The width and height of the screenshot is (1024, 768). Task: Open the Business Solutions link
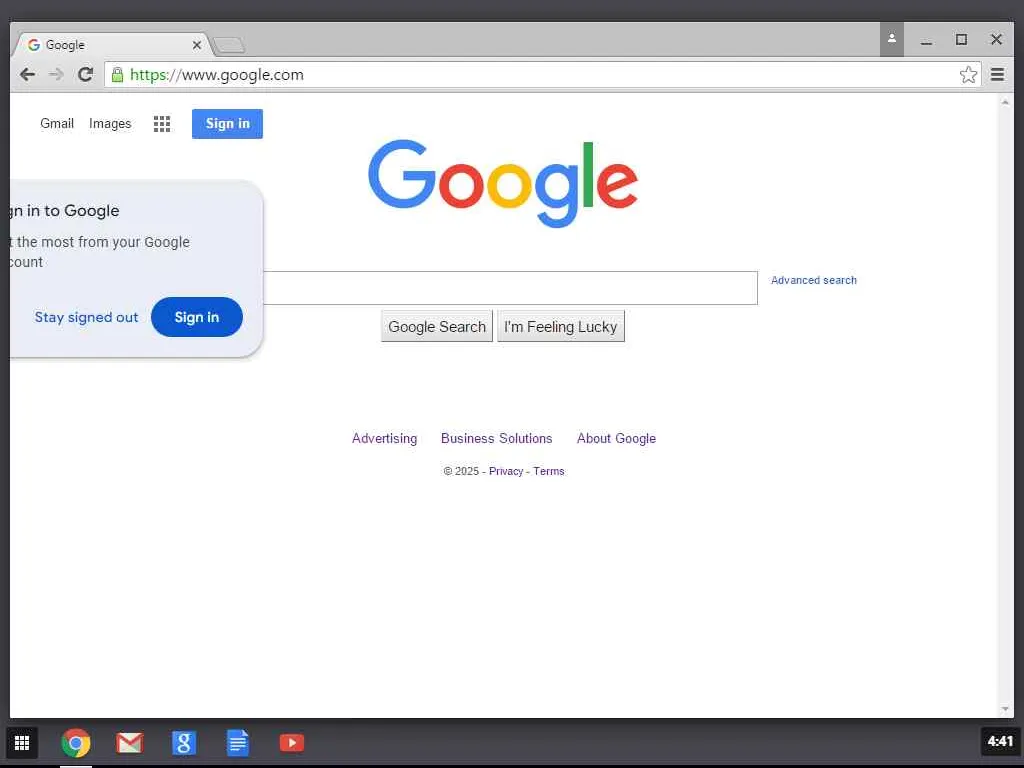(x=496, y=438)
